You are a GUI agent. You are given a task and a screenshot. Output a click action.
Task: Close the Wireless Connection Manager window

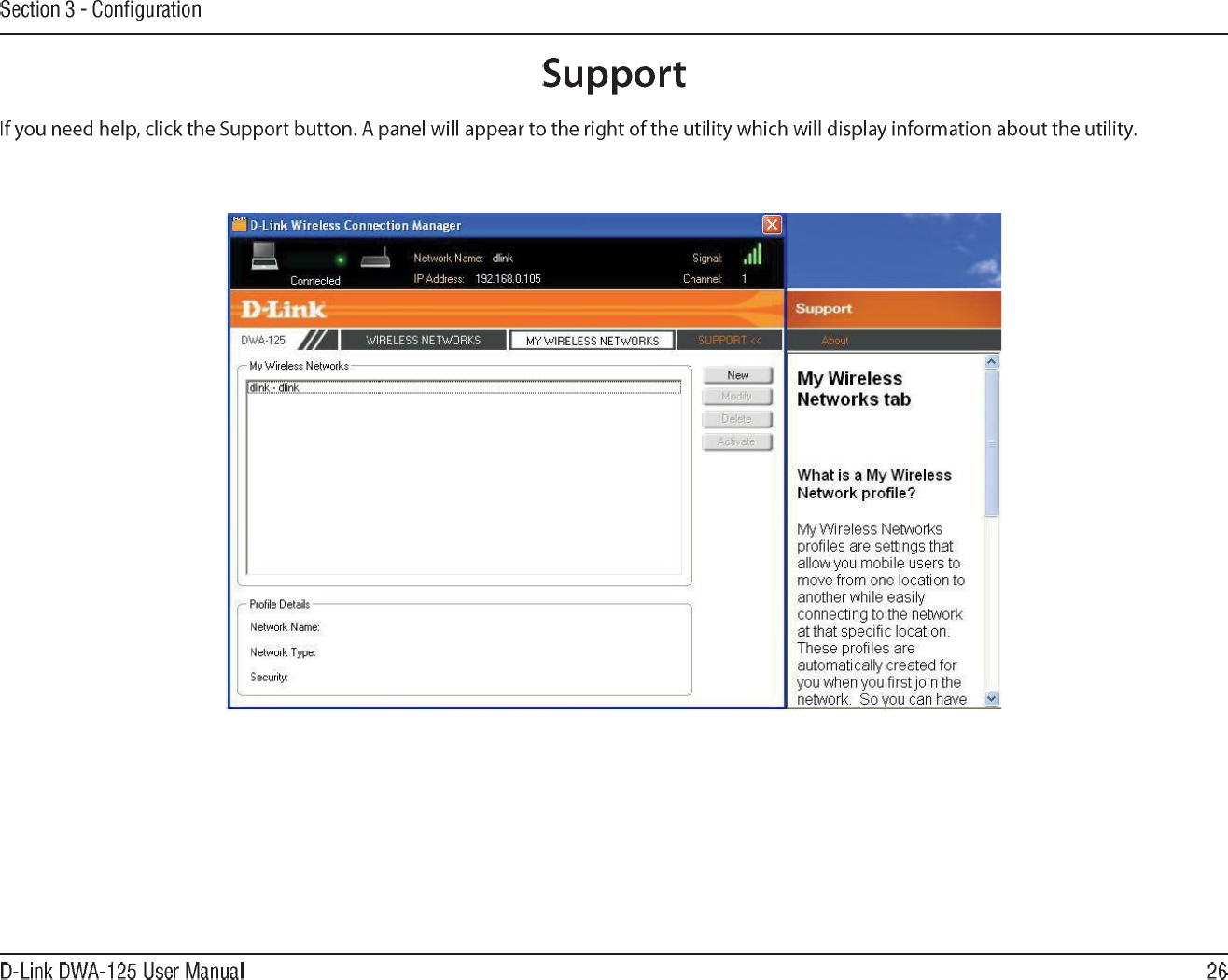pyautogui.click(x=772, y=225)
